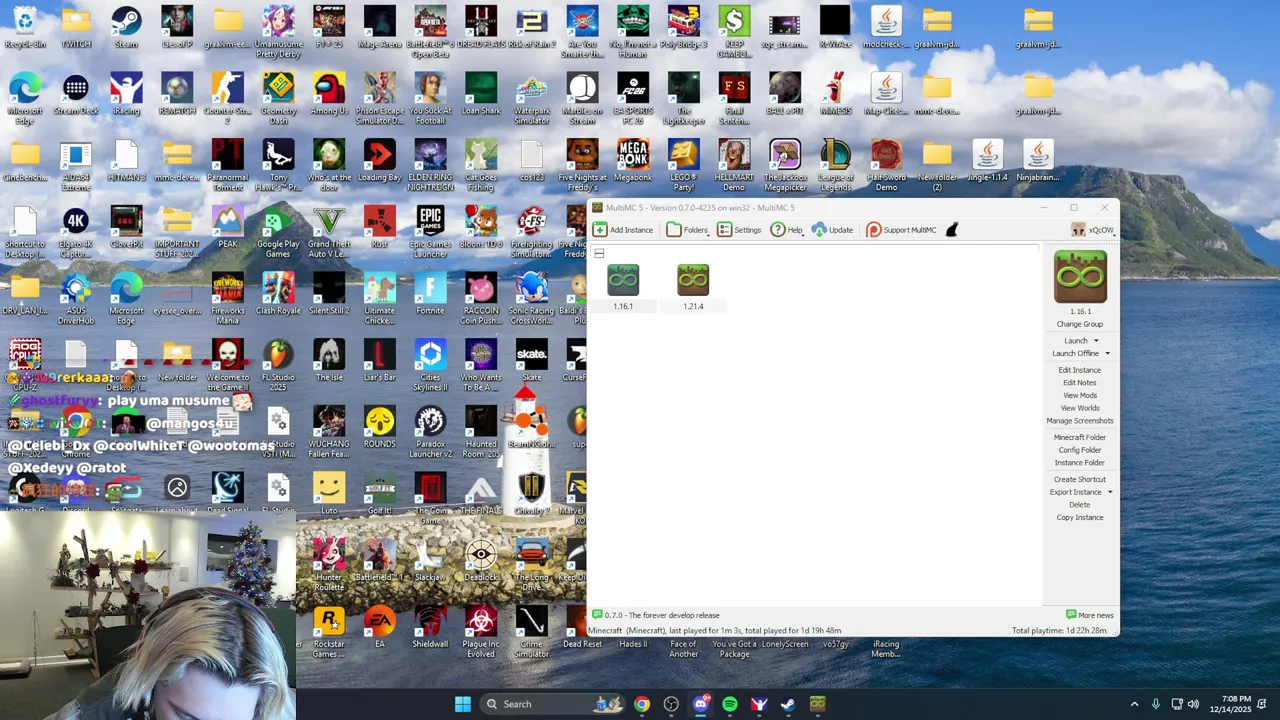
Task: Click the taskbar Search box
Action: [551, 704]
